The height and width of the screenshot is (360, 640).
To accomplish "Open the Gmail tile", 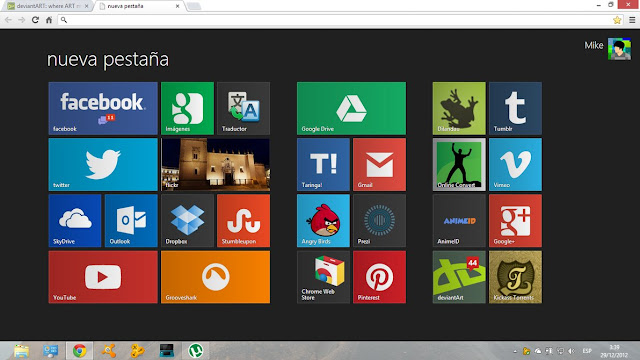I will [x=380, y=164].
